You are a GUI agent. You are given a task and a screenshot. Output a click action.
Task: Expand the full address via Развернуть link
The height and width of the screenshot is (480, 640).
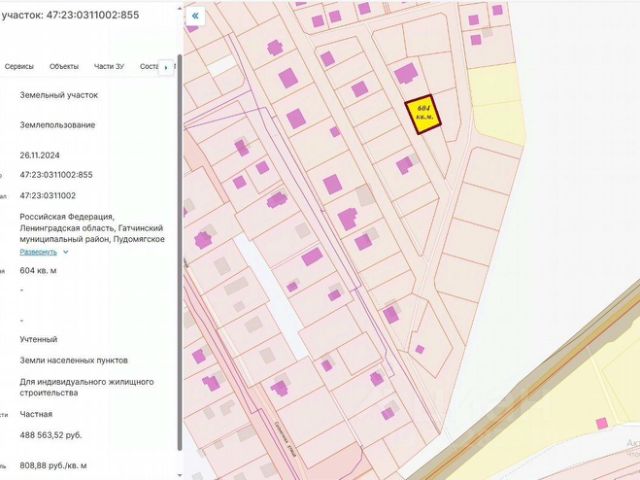pyautogui.click(x=38, y=252)
